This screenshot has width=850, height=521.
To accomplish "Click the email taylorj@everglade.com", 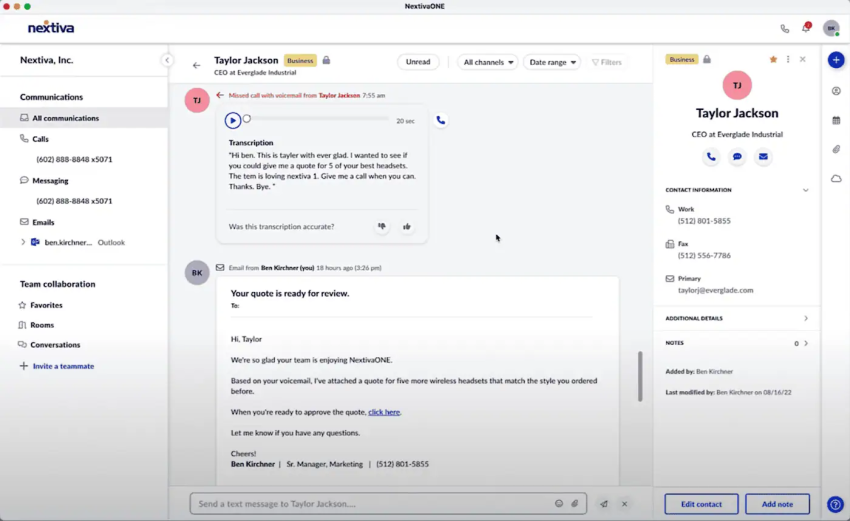I will [x=715, y=291].
